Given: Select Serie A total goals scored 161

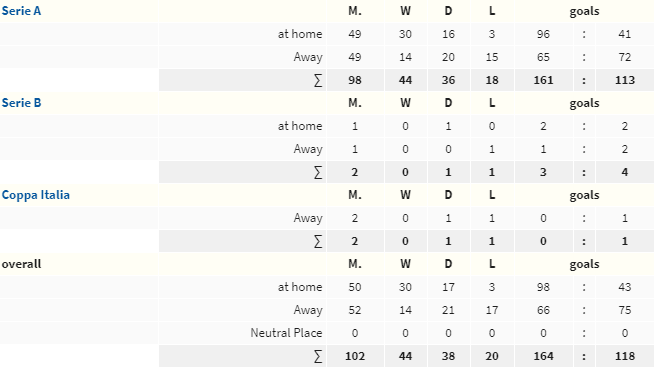Looking at the screenshot, I should (543, 80).
